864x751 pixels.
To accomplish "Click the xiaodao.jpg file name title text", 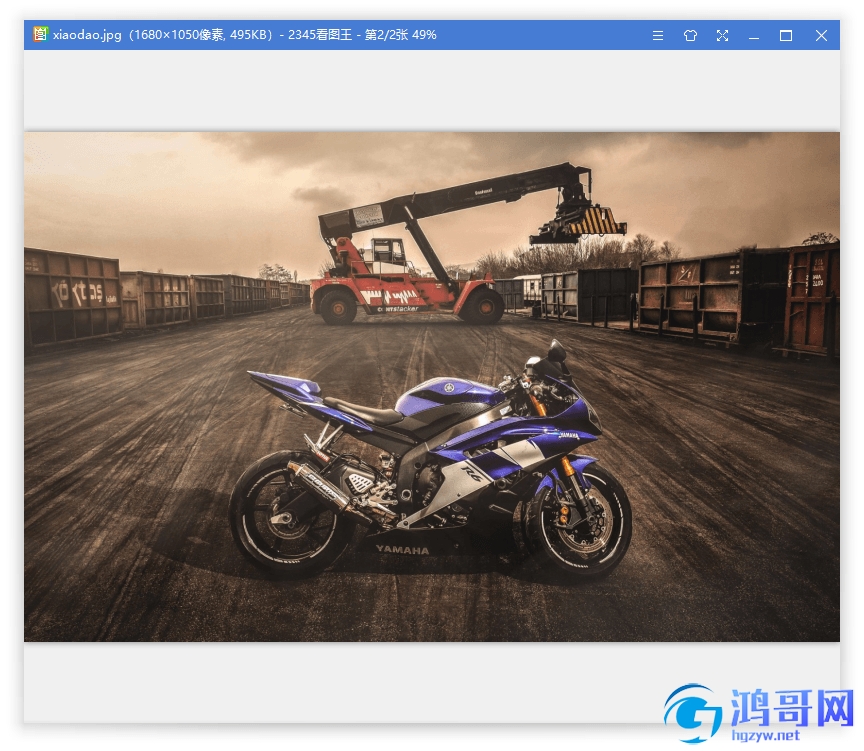I will coord(87,35).
